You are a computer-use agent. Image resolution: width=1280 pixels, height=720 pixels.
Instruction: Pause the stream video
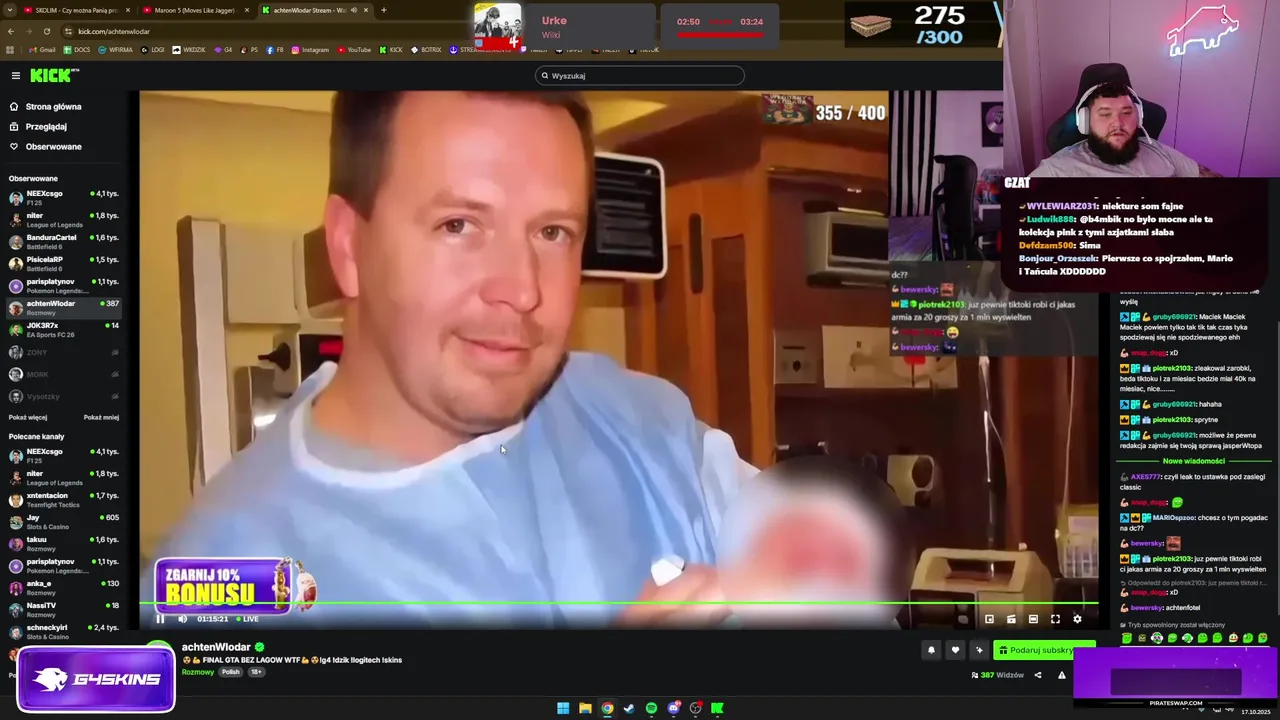tap(160, 619)
